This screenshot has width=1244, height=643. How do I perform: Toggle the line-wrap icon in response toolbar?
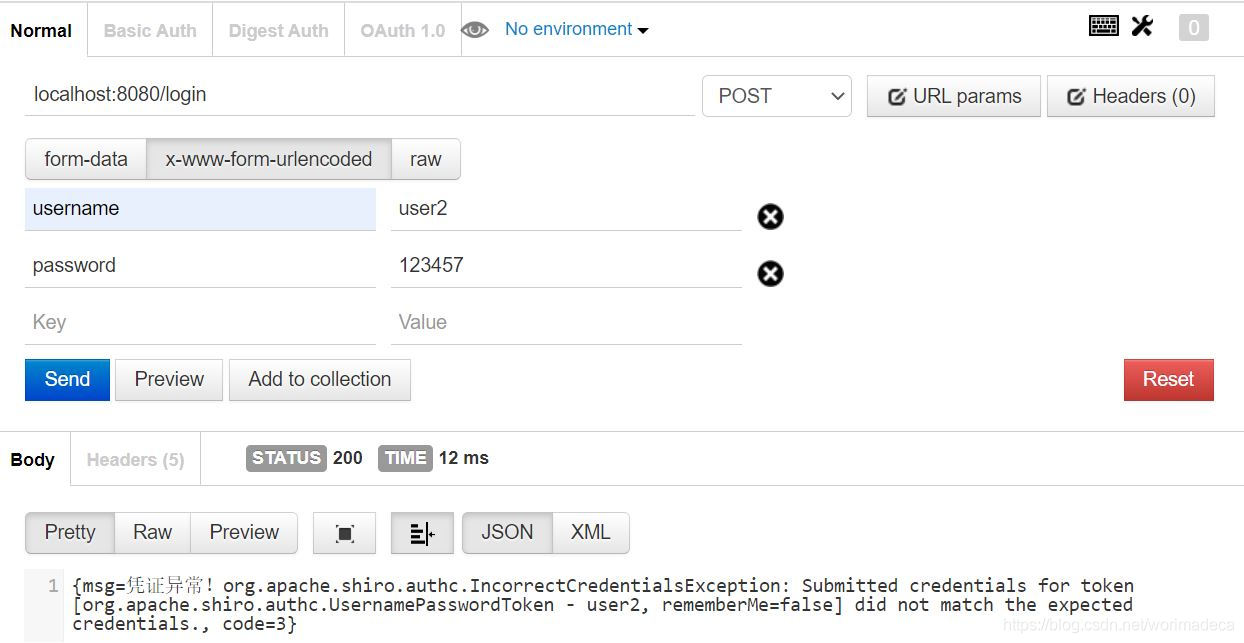[422, 533]
